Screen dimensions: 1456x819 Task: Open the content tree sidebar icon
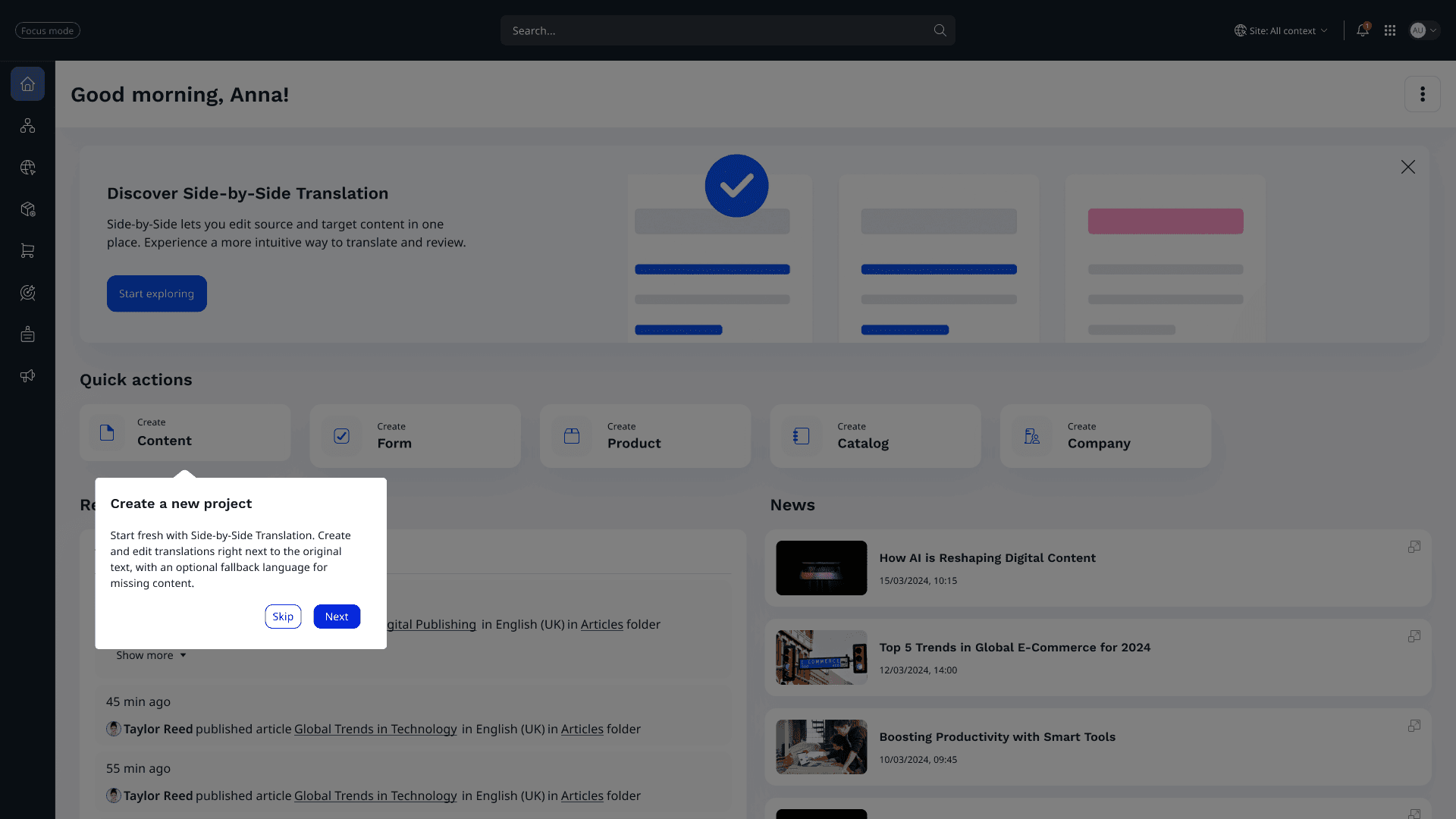(27, 126)
